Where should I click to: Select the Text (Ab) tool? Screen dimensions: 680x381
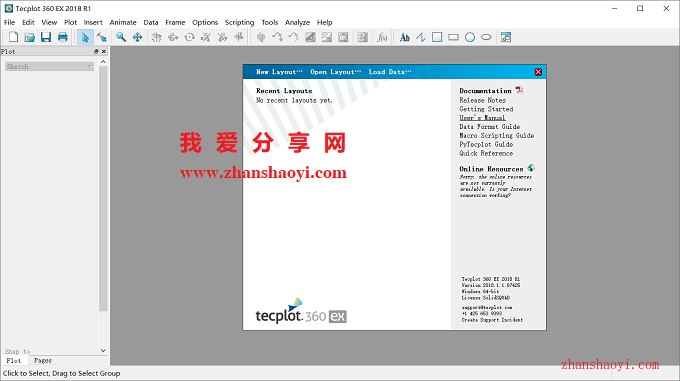click(x=404, y=37)
